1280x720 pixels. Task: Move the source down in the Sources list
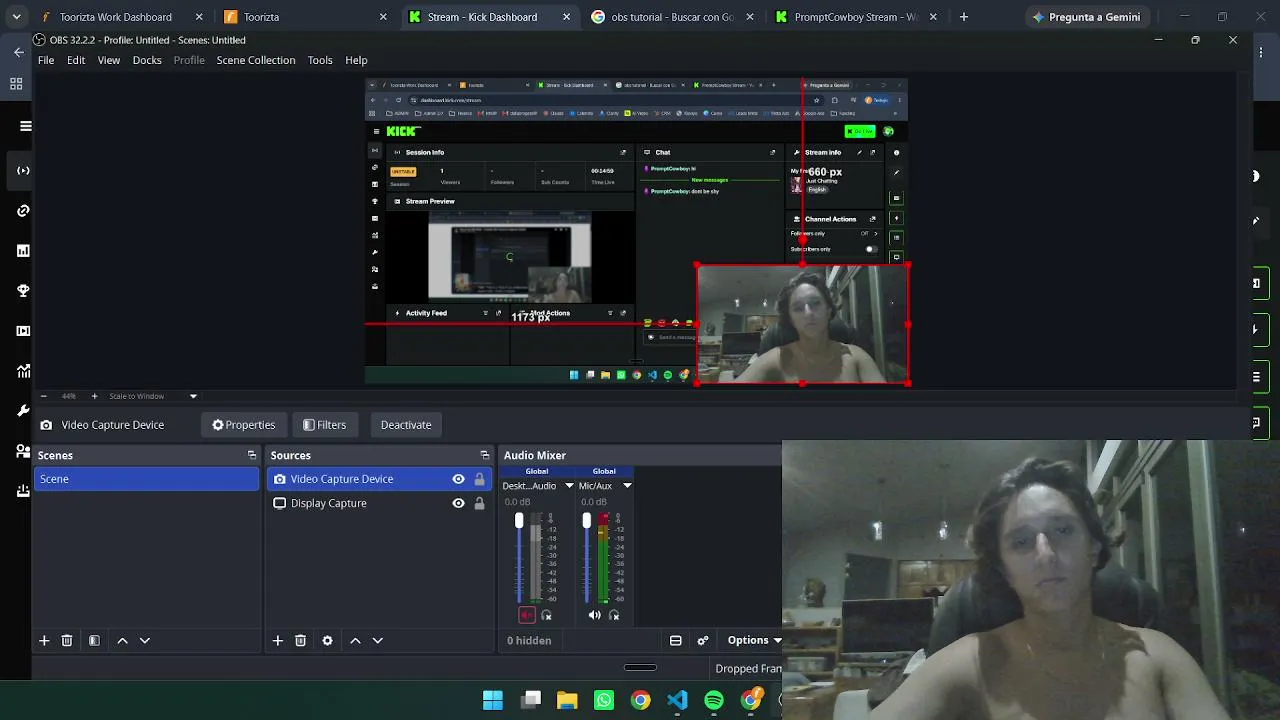coord(378,640)
